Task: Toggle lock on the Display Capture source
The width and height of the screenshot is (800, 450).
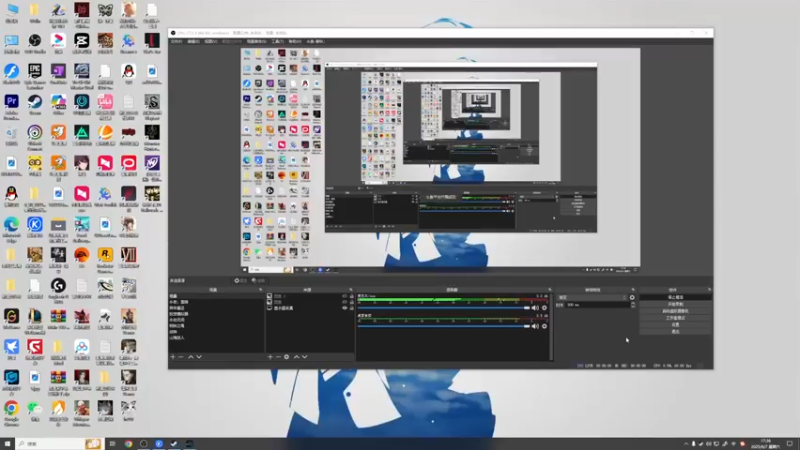Action: 352,308
